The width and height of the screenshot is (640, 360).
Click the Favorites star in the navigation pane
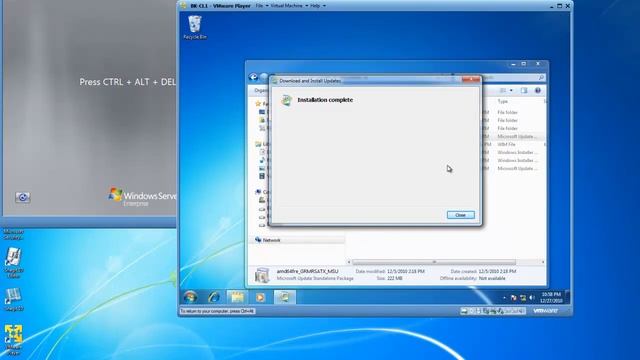tap(258, 104)
